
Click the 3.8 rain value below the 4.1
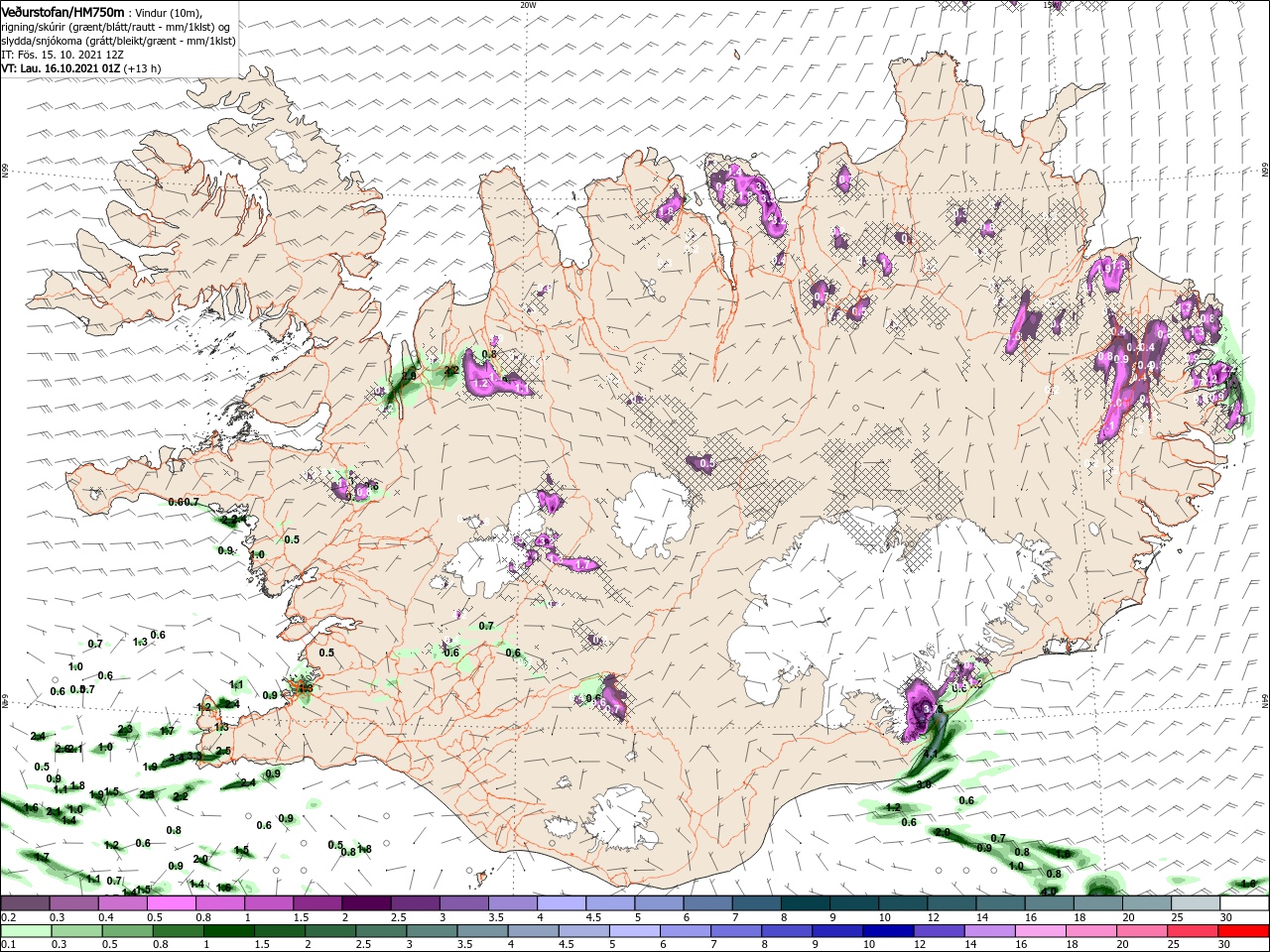tap(924, 784)
